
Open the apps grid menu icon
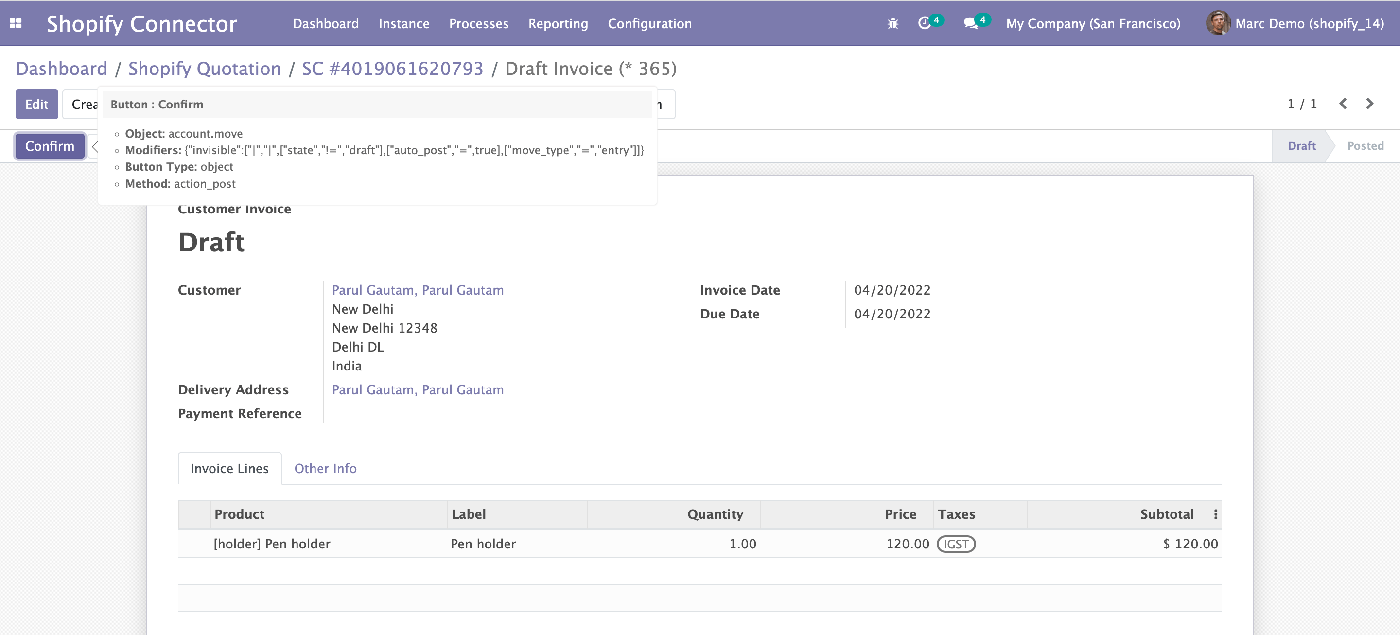point(15,23)
